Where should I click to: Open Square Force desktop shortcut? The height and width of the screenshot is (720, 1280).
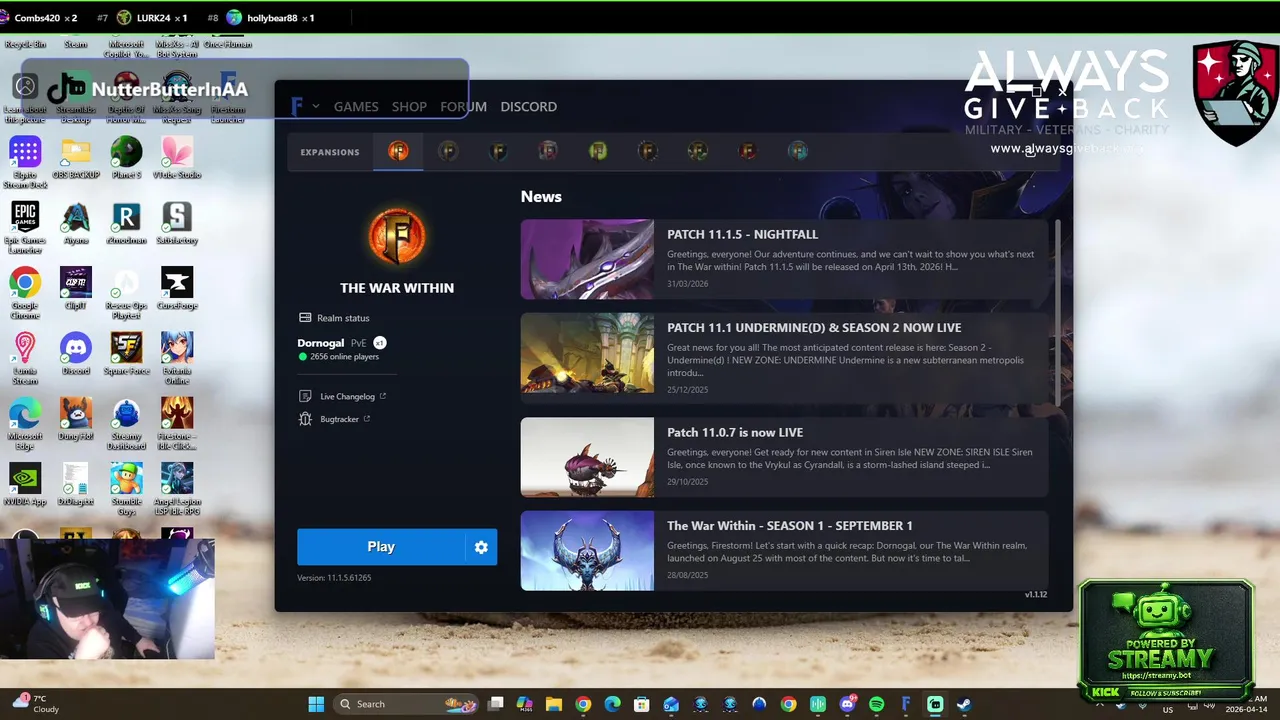tap(126, 353)
